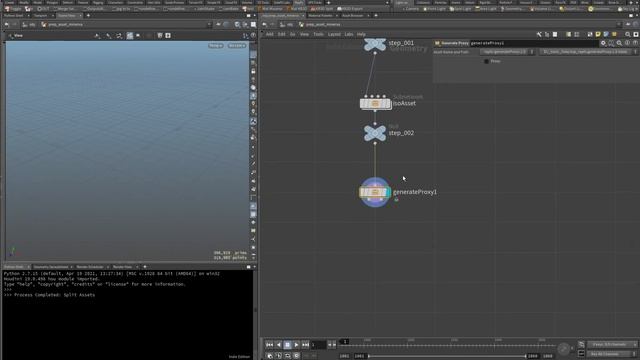This screenshot has width=640, height=360.
Task: Open the Layout menu in the network editor
Action: coord(334,35)
